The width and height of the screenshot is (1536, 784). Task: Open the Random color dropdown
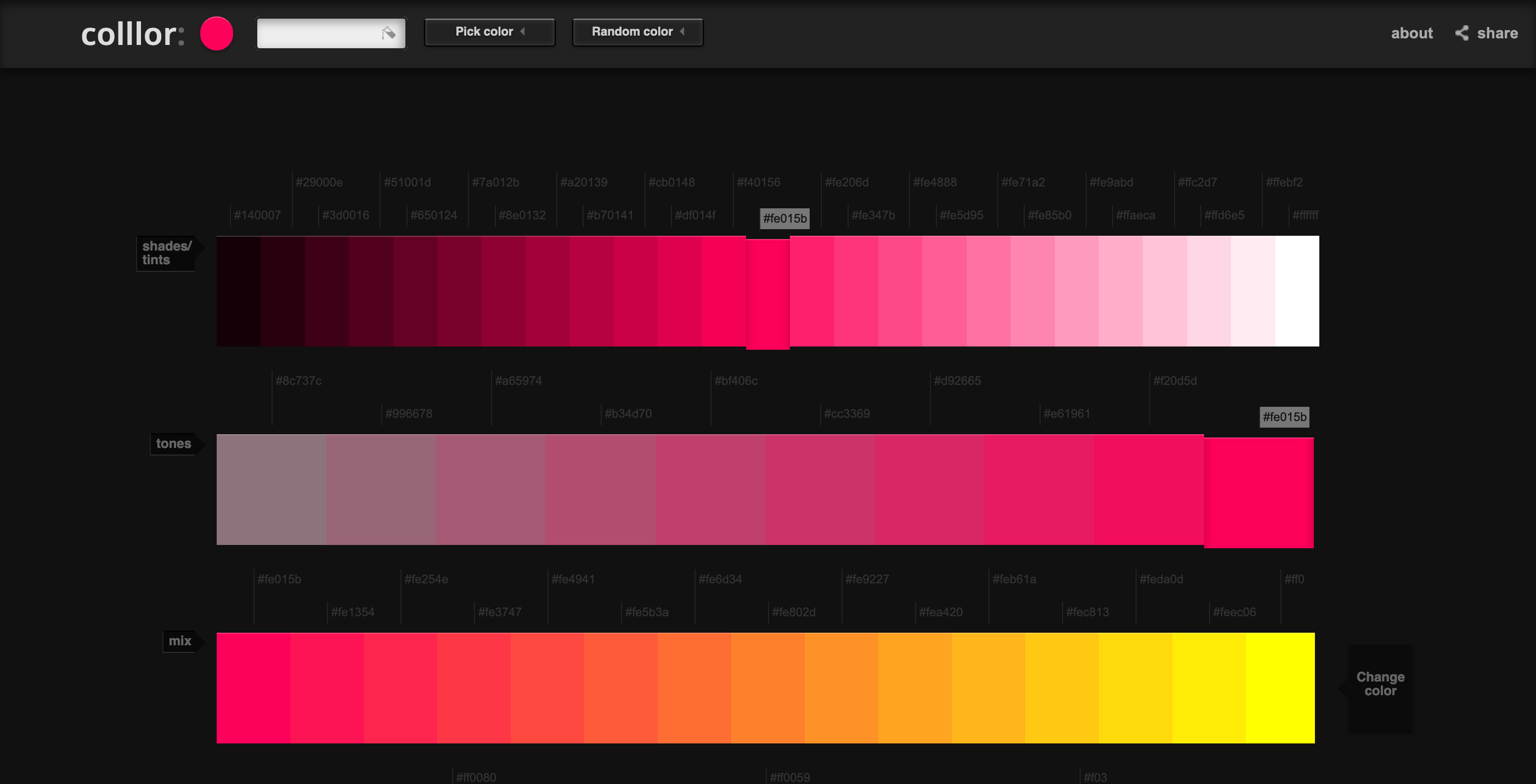[x=637, y=32]
